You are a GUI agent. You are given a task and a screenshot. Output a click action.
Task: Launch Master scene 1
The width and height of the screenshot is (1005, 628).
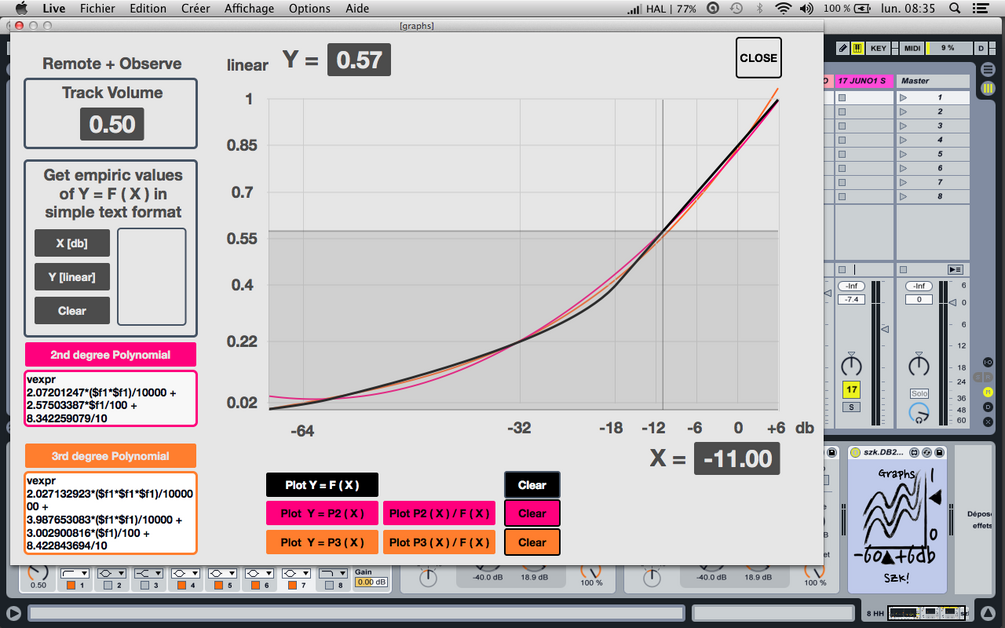(903, 97)
